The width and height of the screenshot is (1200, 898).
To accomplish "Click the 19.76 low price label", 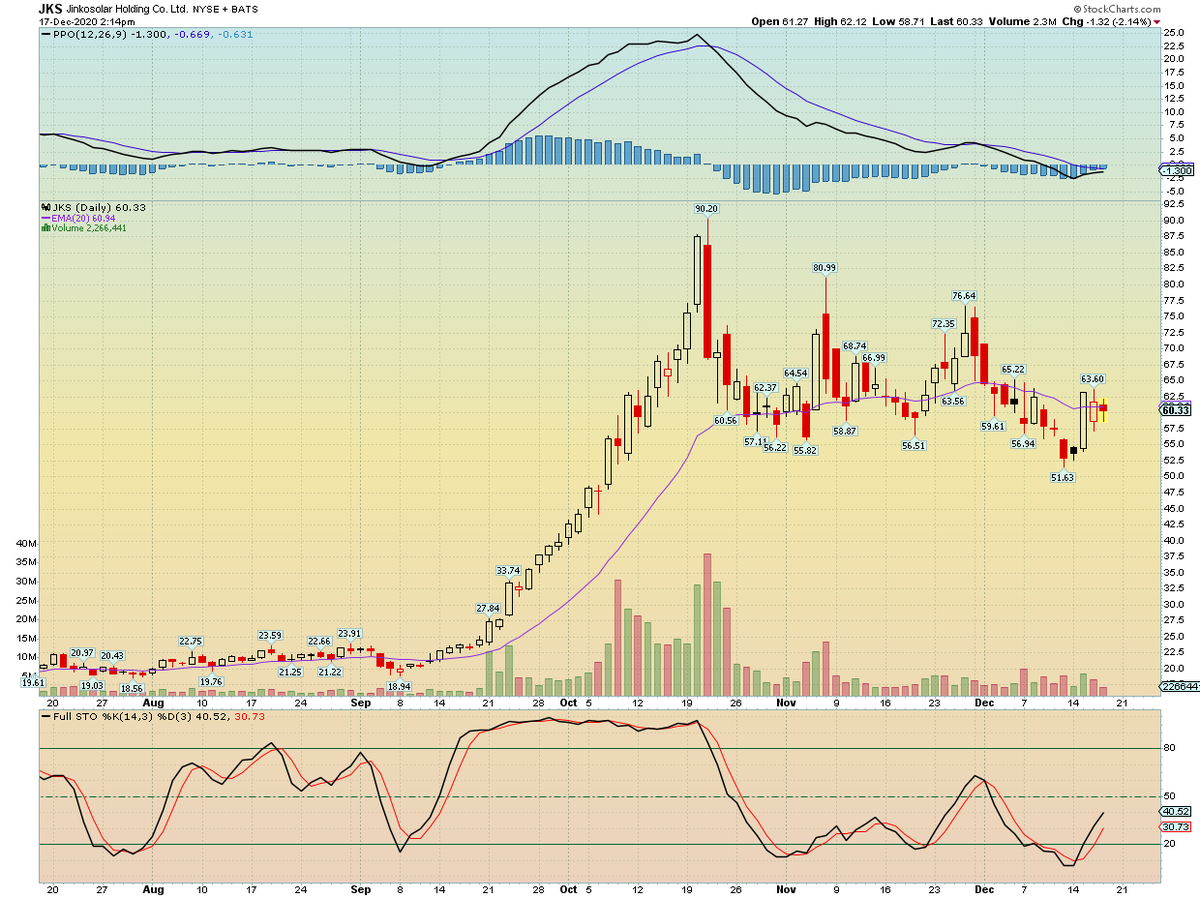I will pos(211,681).
